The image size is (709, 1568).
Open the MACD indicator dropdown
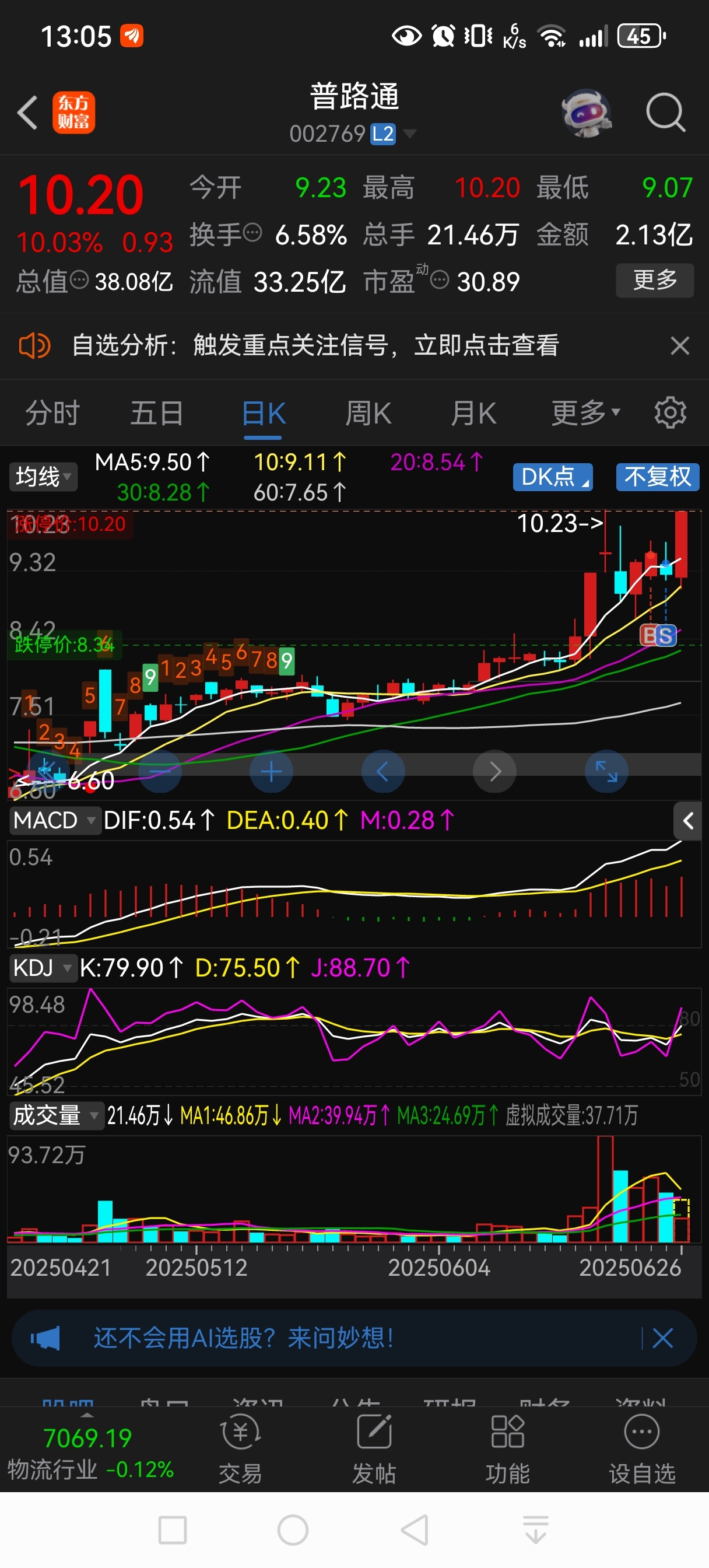[54, 821]
